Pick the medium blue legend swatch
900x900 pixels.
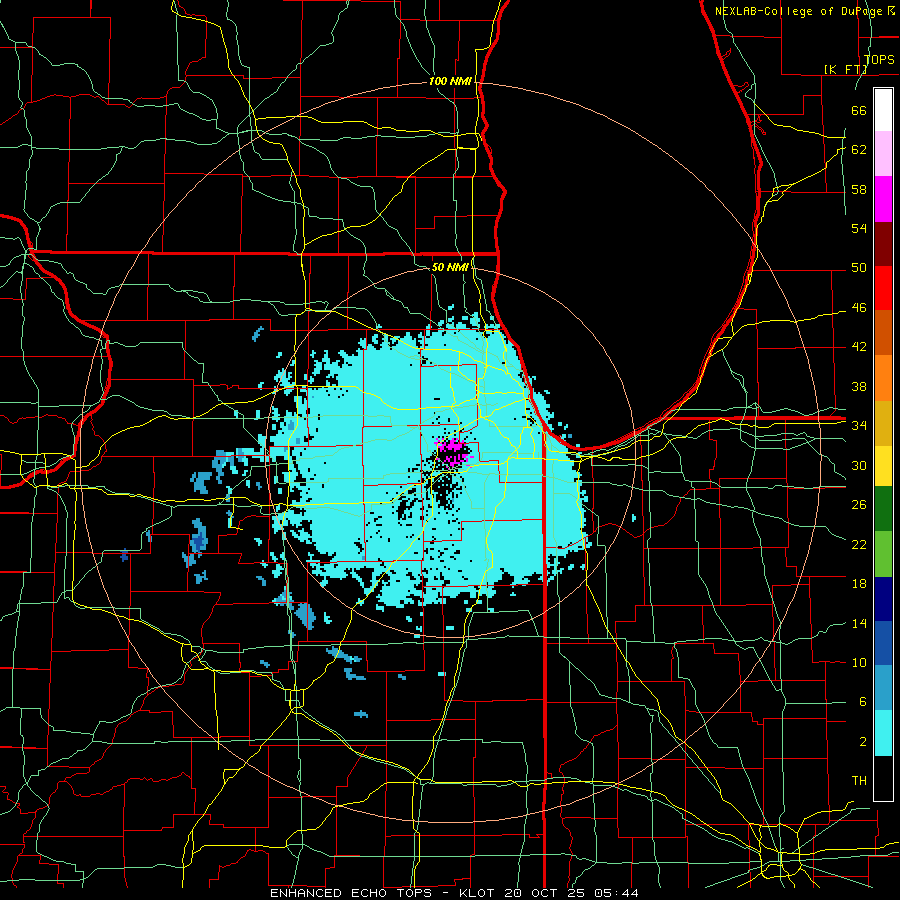coord(883,643)
